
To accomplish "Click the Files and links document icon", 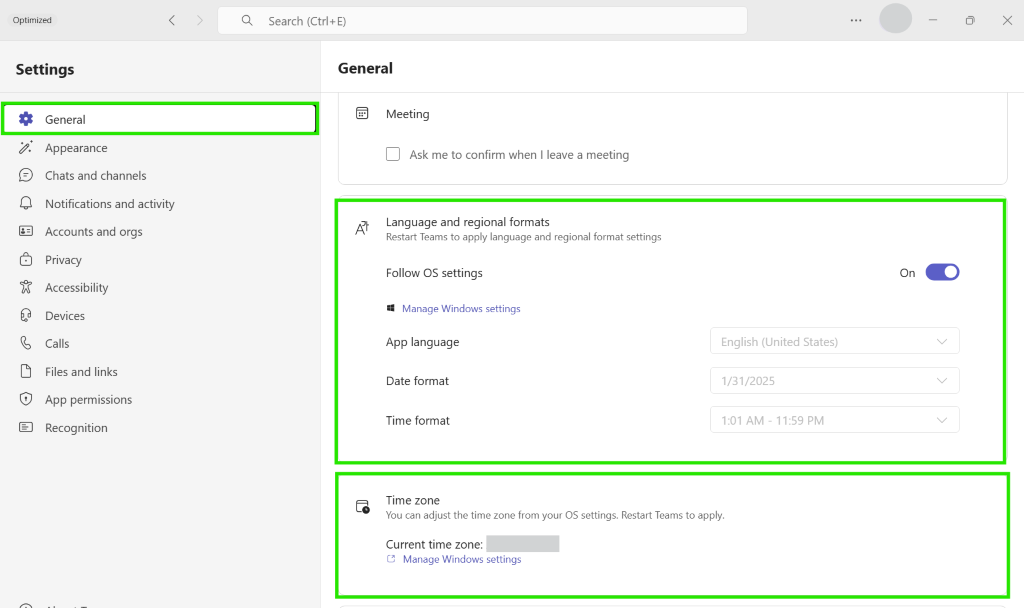I will (25, 371).
